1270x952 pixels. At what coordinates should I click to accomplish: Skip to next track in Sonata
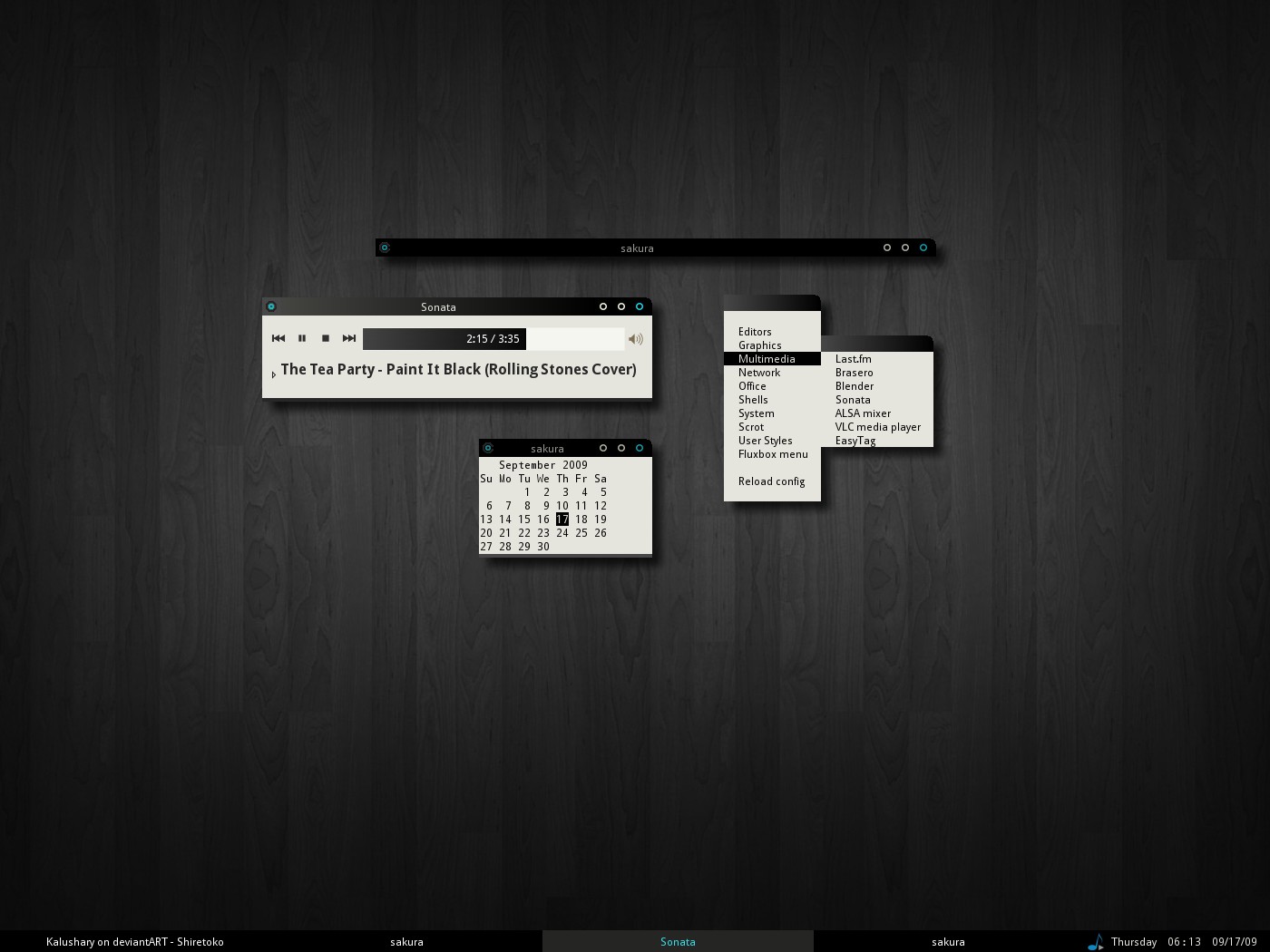tap(349, 339)
